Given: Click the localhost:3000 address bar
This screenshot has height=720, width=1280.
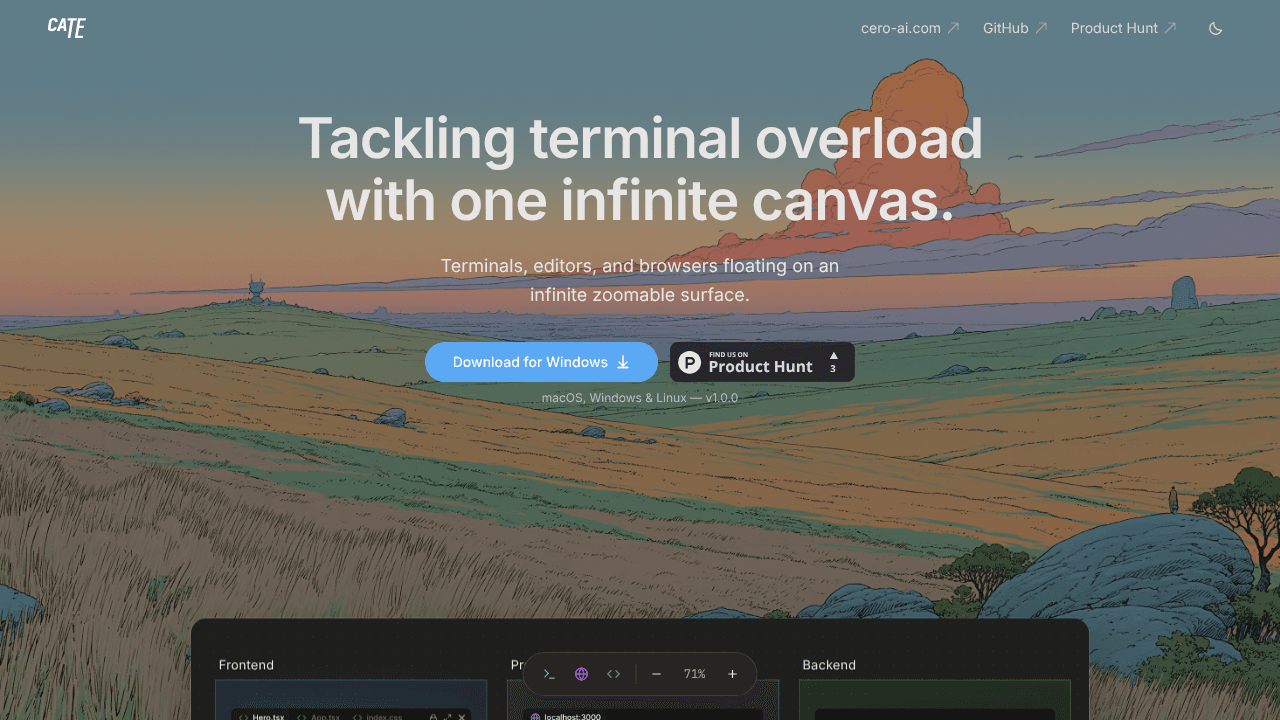Looking at the screenshot, I should pyautogui.click(x=643, y=716).
